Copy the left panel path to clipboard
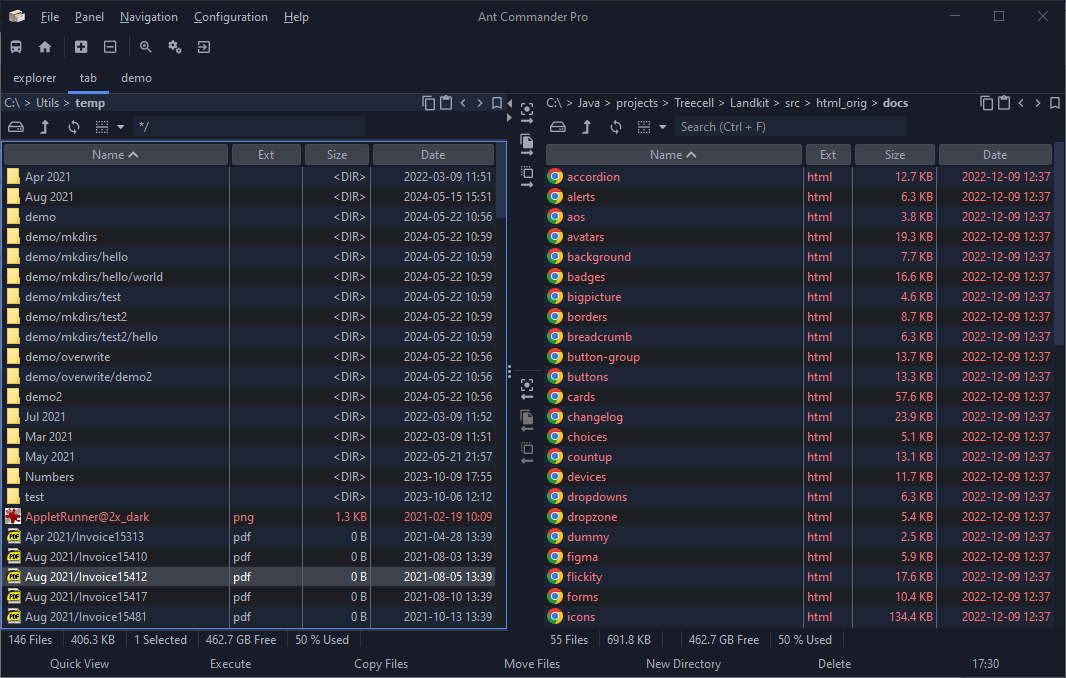Viewport: 1066px width, 678px height. (x=428, y=103)
